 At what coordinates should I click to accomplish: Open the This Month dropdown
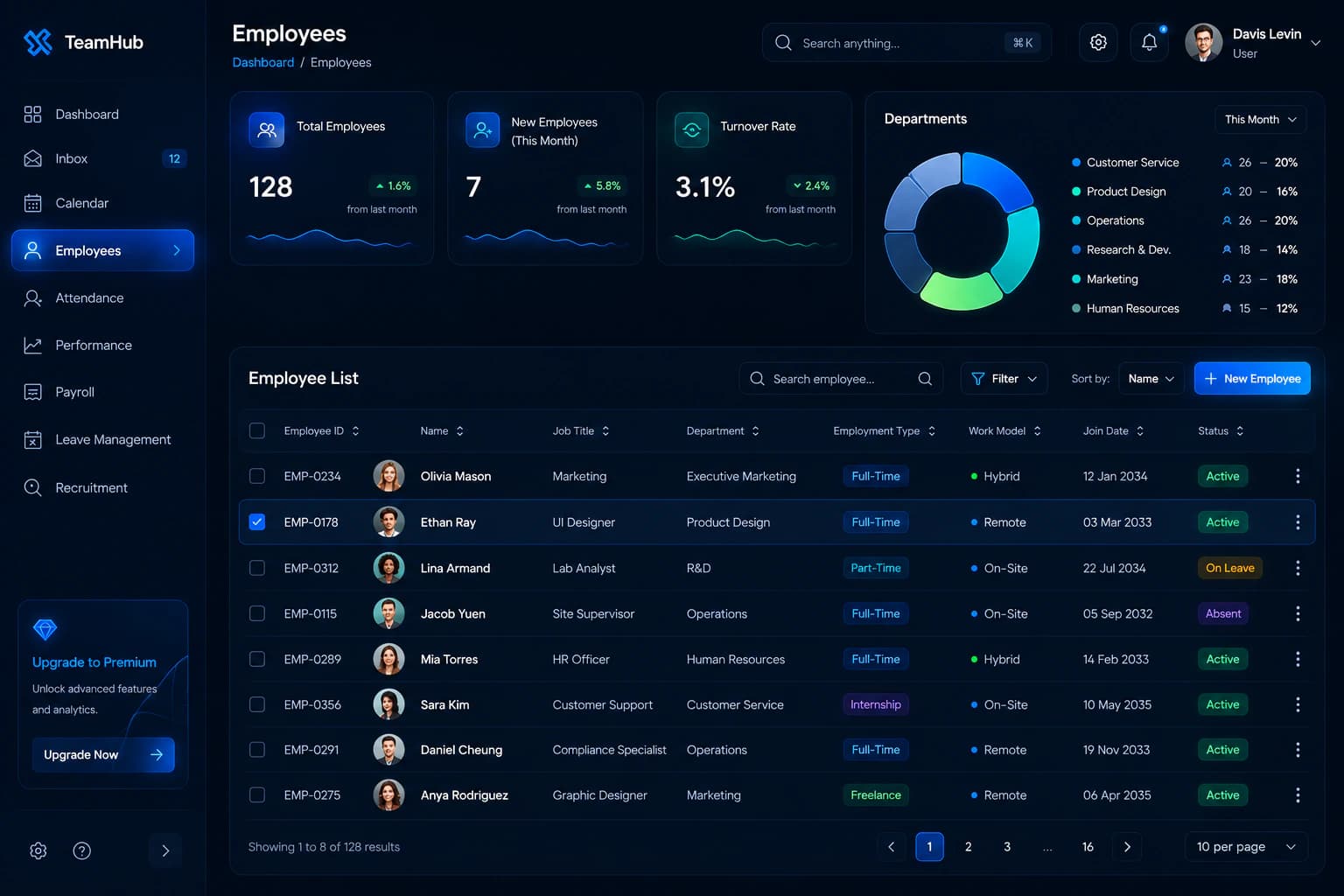pos(1260,120)
